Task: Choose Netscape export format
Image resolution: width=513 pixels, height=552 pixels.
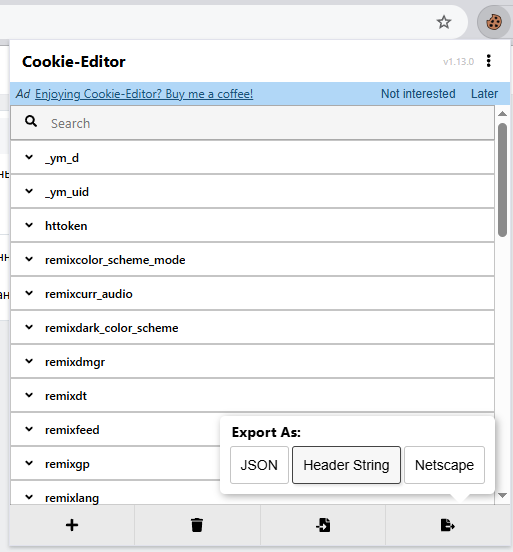Action: click(444, 465)
